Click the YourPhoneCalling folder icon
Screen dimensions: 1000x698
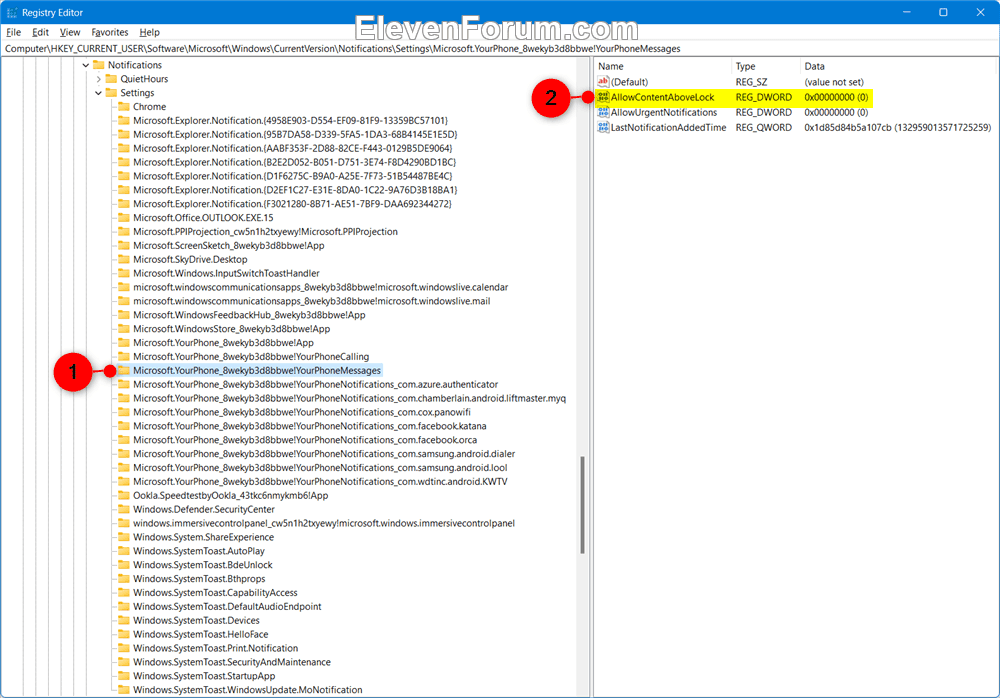(124, 357)
